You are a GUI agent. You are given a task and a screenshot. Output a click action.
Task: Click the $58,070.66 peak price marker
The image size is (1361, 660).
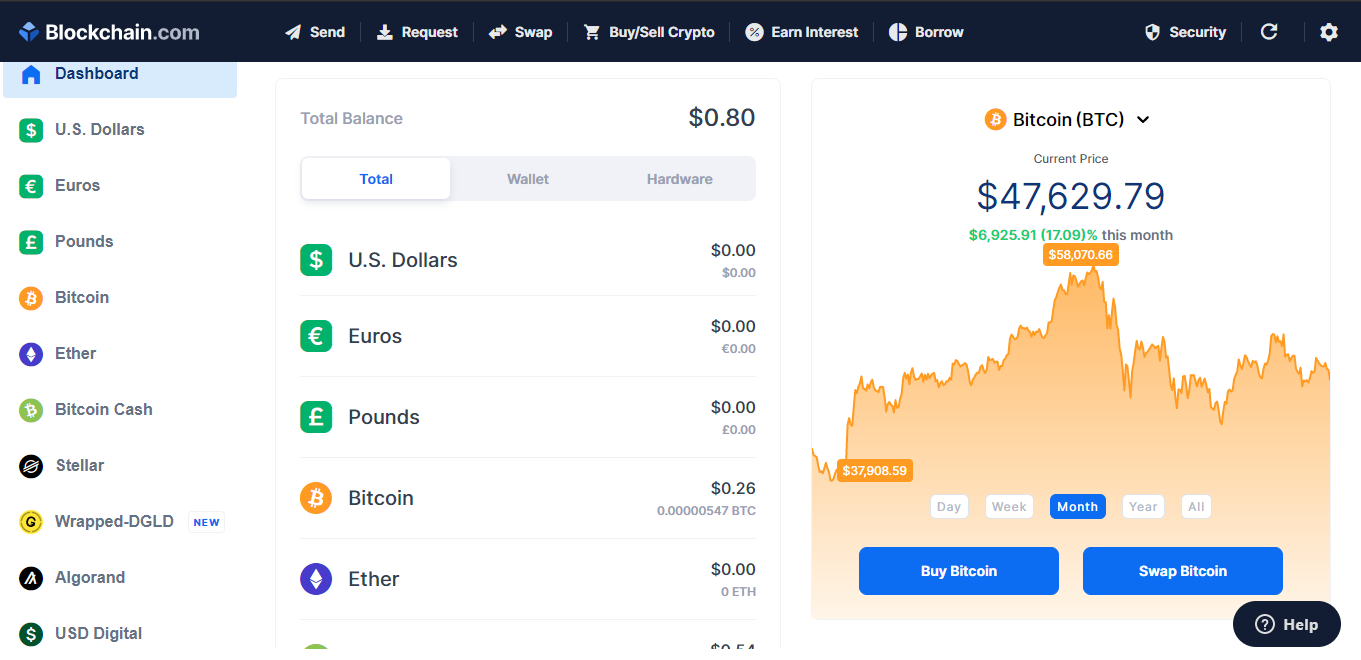[x=1080, y=255]
